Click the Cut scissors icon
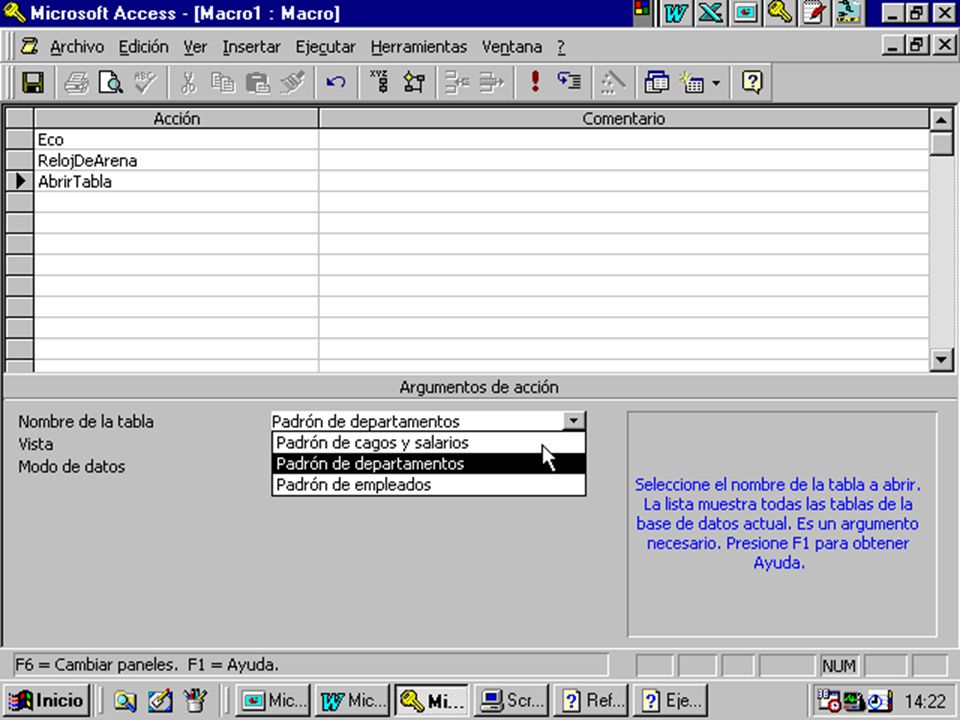This screenshot has height=720, width=960. pyautogui.click(x=189, y=82)
